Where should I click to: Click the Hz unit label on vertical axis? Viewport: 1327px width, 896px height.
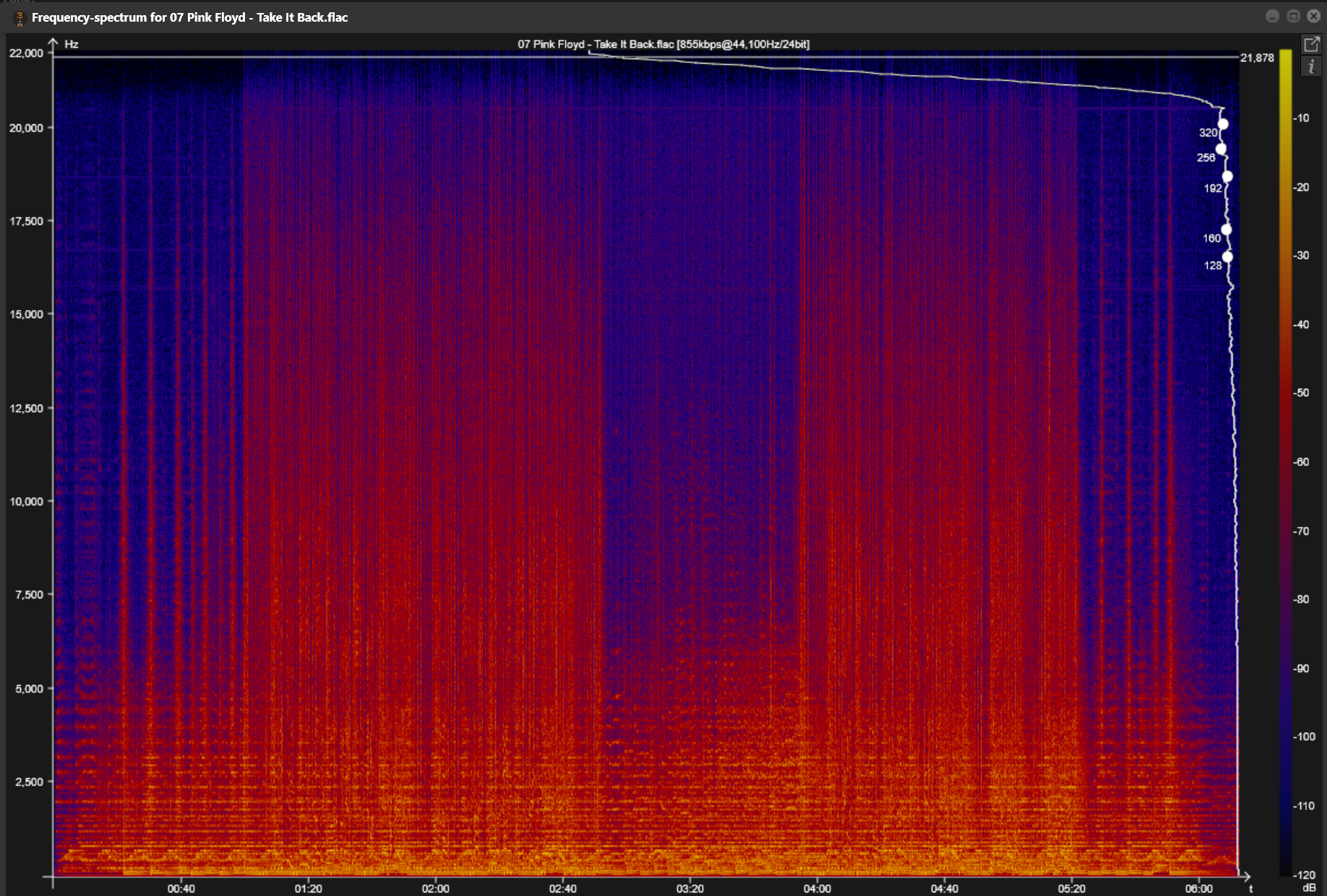pyautogui.click(x=72, y=44)
